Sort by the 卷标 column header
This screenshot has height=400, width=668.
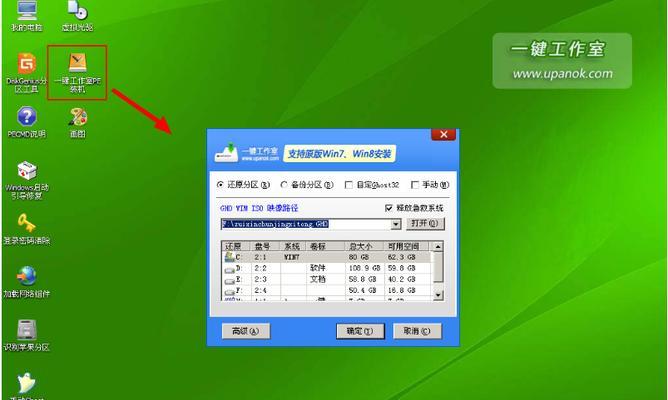pyautogui.click(x=325, y=246)
